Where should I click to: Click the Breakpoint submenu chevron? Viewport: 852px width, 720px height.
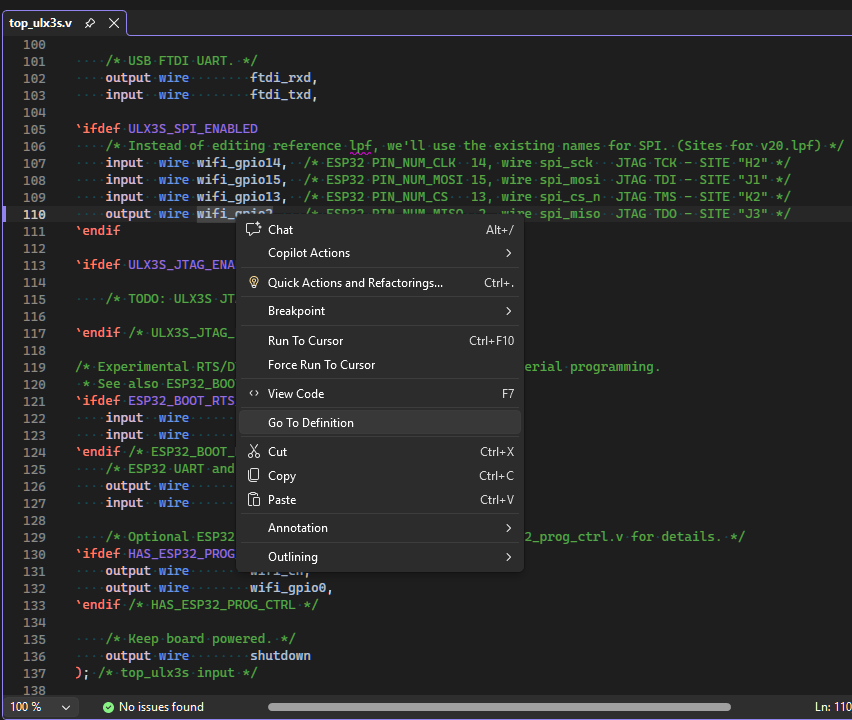point(509,311)
